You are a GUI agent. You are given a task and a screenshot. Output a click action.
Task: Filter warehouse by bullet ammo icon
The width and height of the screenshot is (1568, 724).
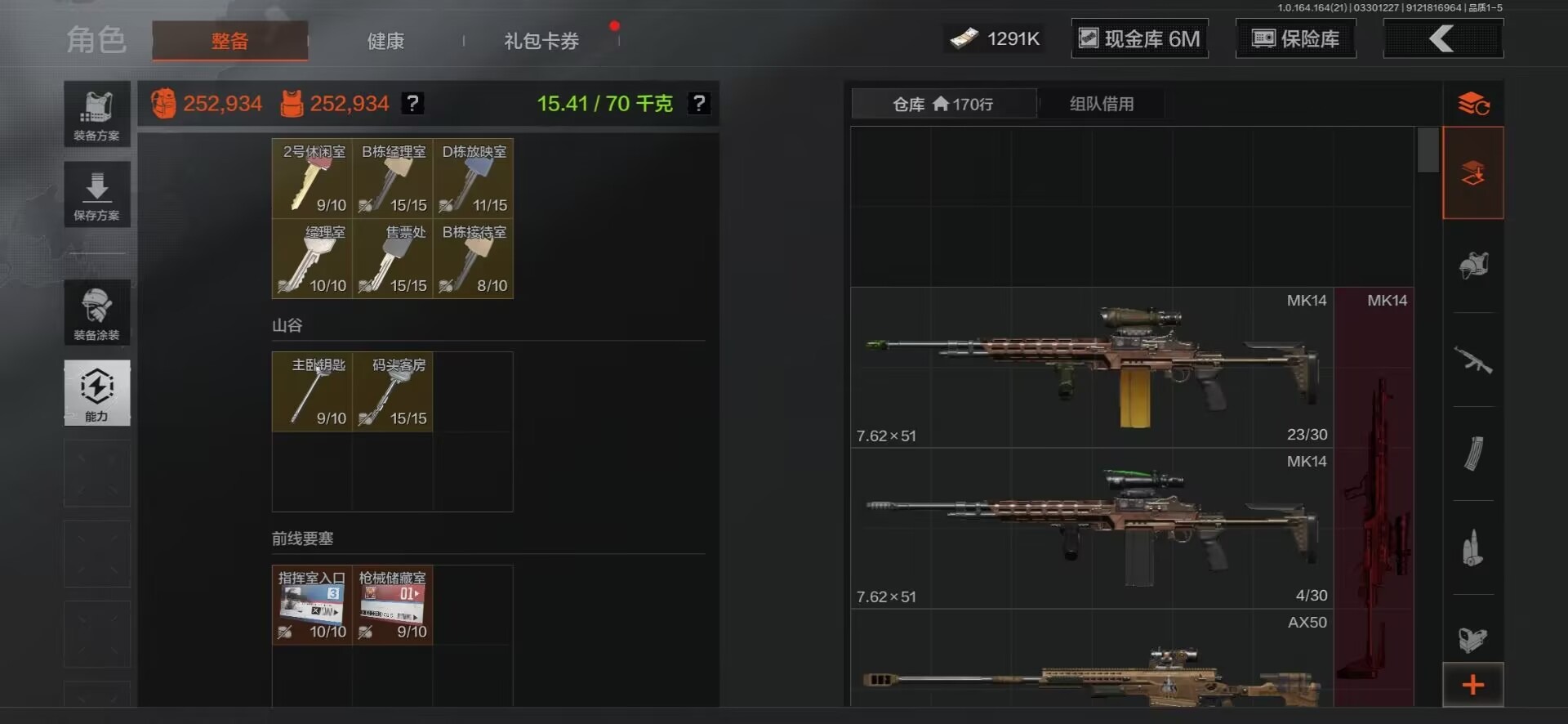tap(1472, 547)
